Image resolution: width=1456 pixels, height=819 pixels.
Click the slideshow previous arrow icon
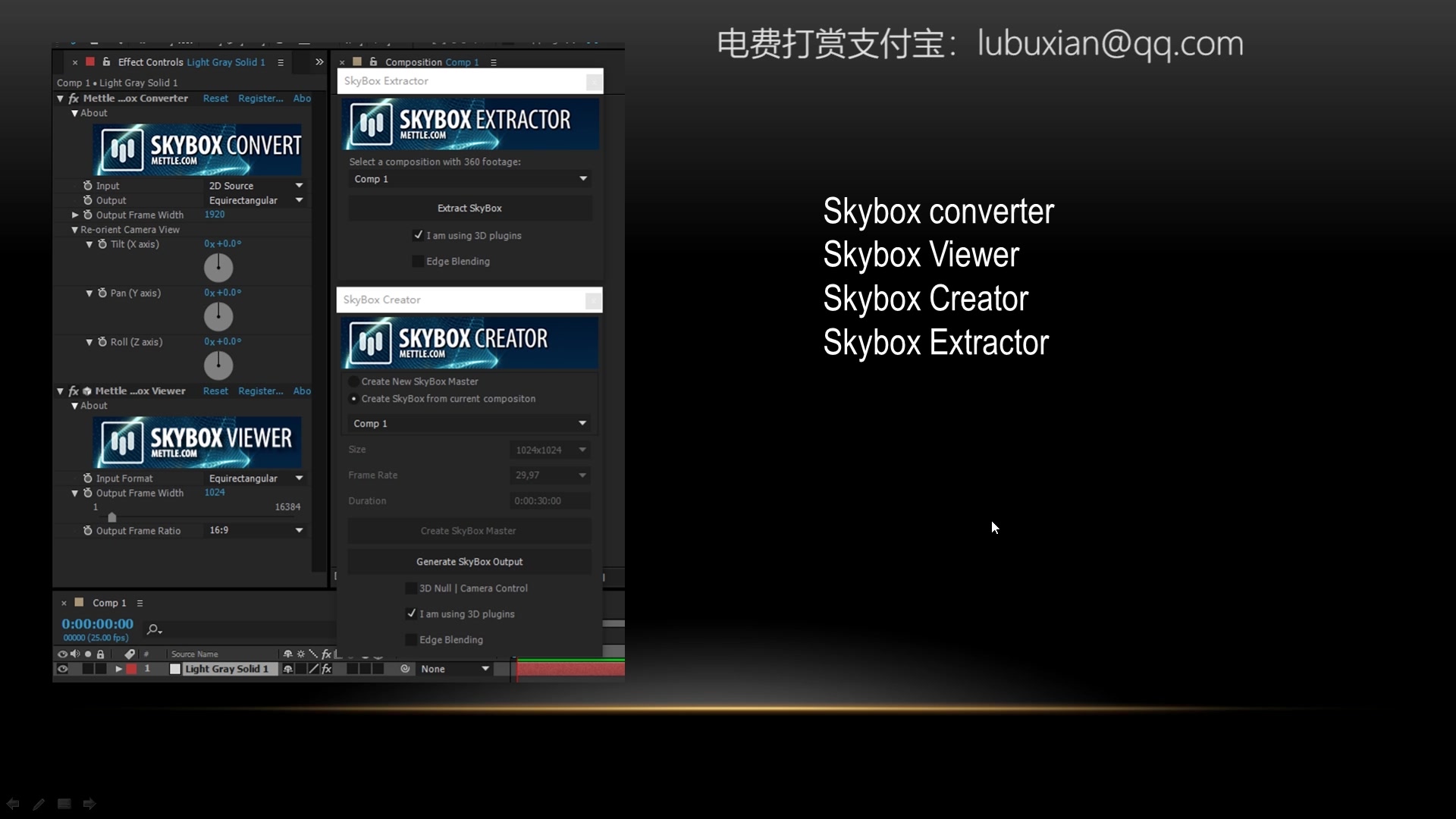click(13, 804)
